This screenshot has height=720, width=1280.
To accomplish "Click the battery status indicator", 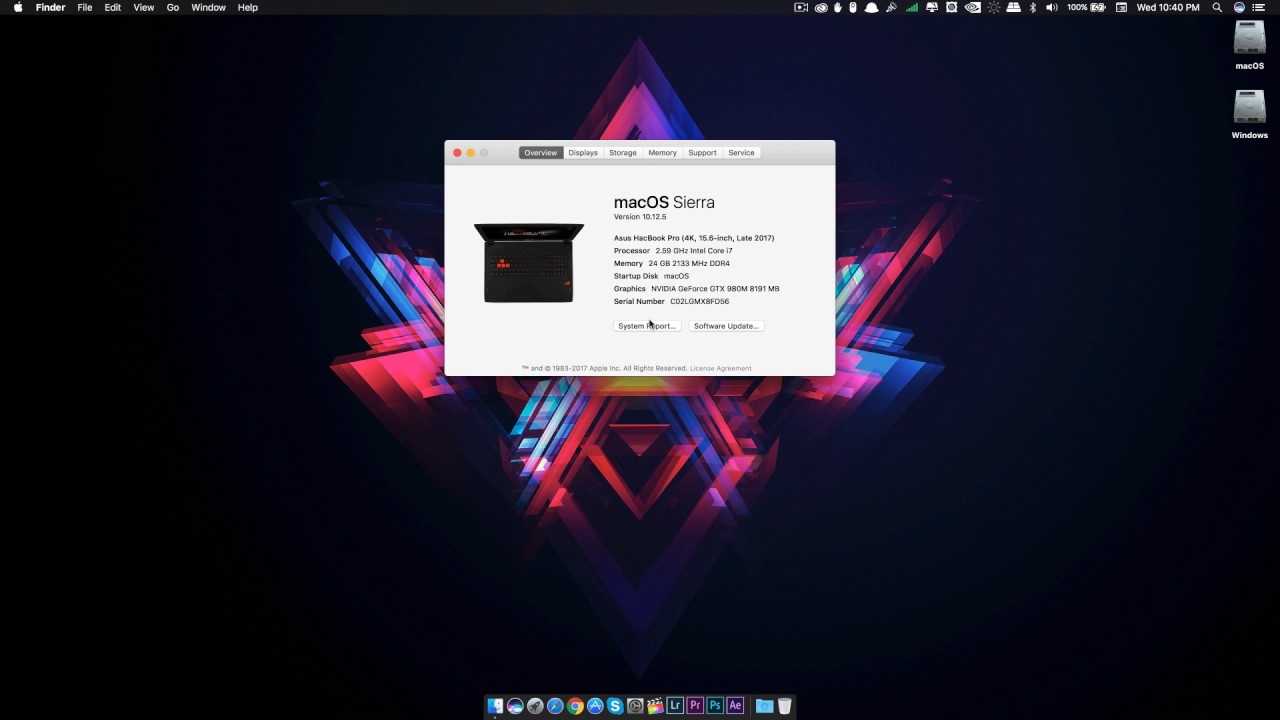I will point(1086,7).
